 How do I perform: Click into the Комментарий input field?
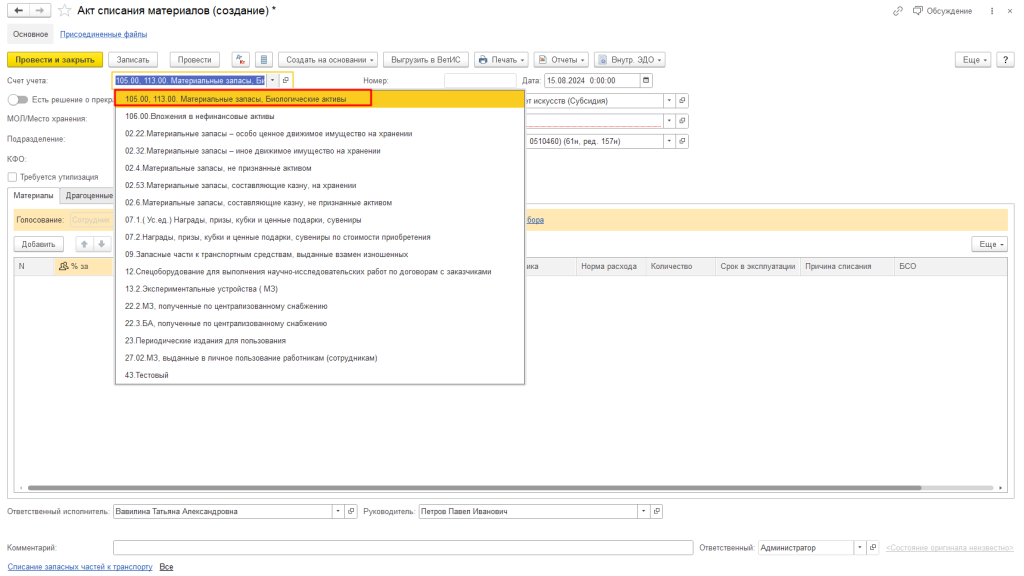click(402, 548)
